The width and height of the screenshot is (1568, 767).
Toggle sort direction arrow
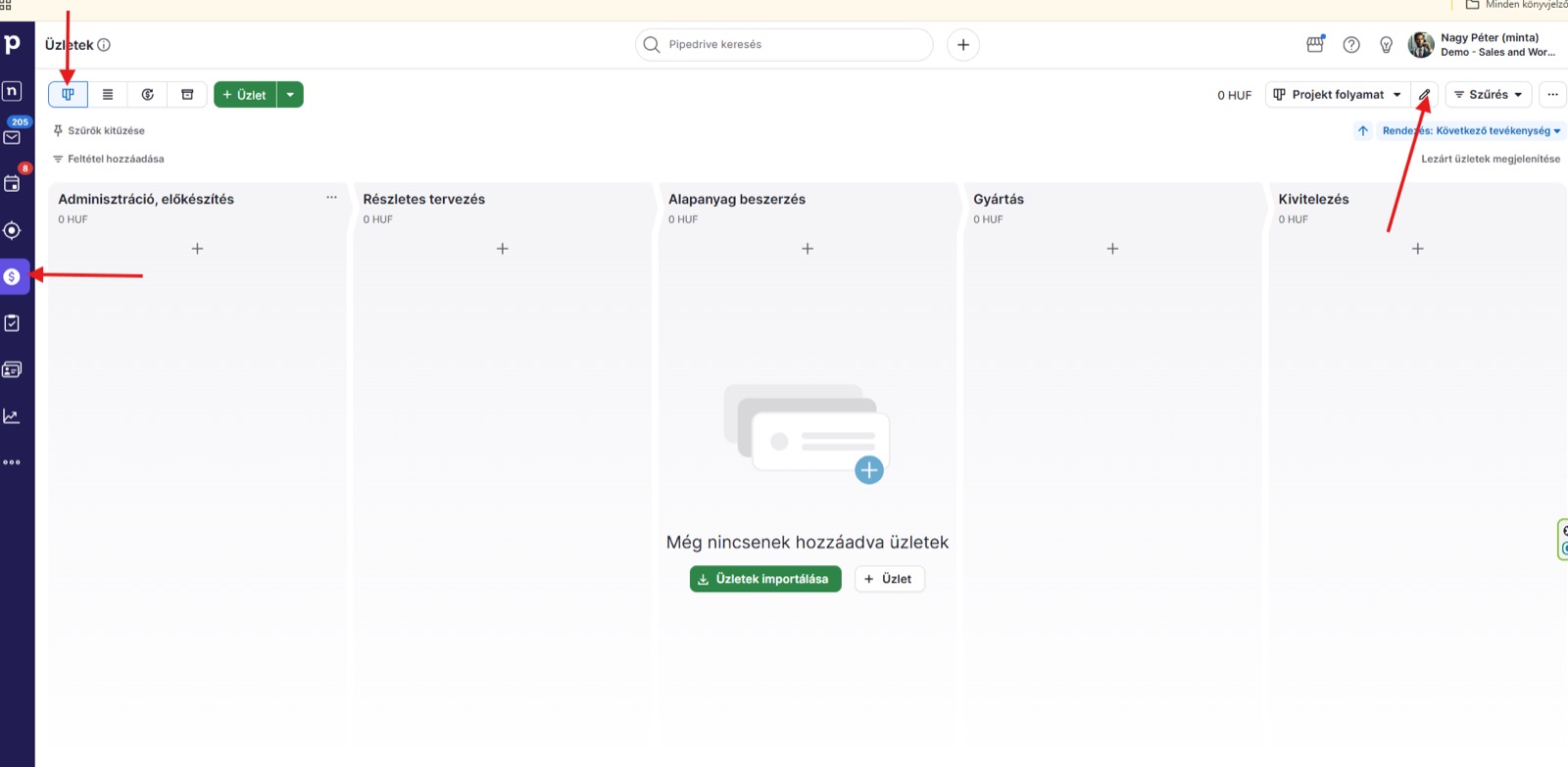coord(1363,130)
